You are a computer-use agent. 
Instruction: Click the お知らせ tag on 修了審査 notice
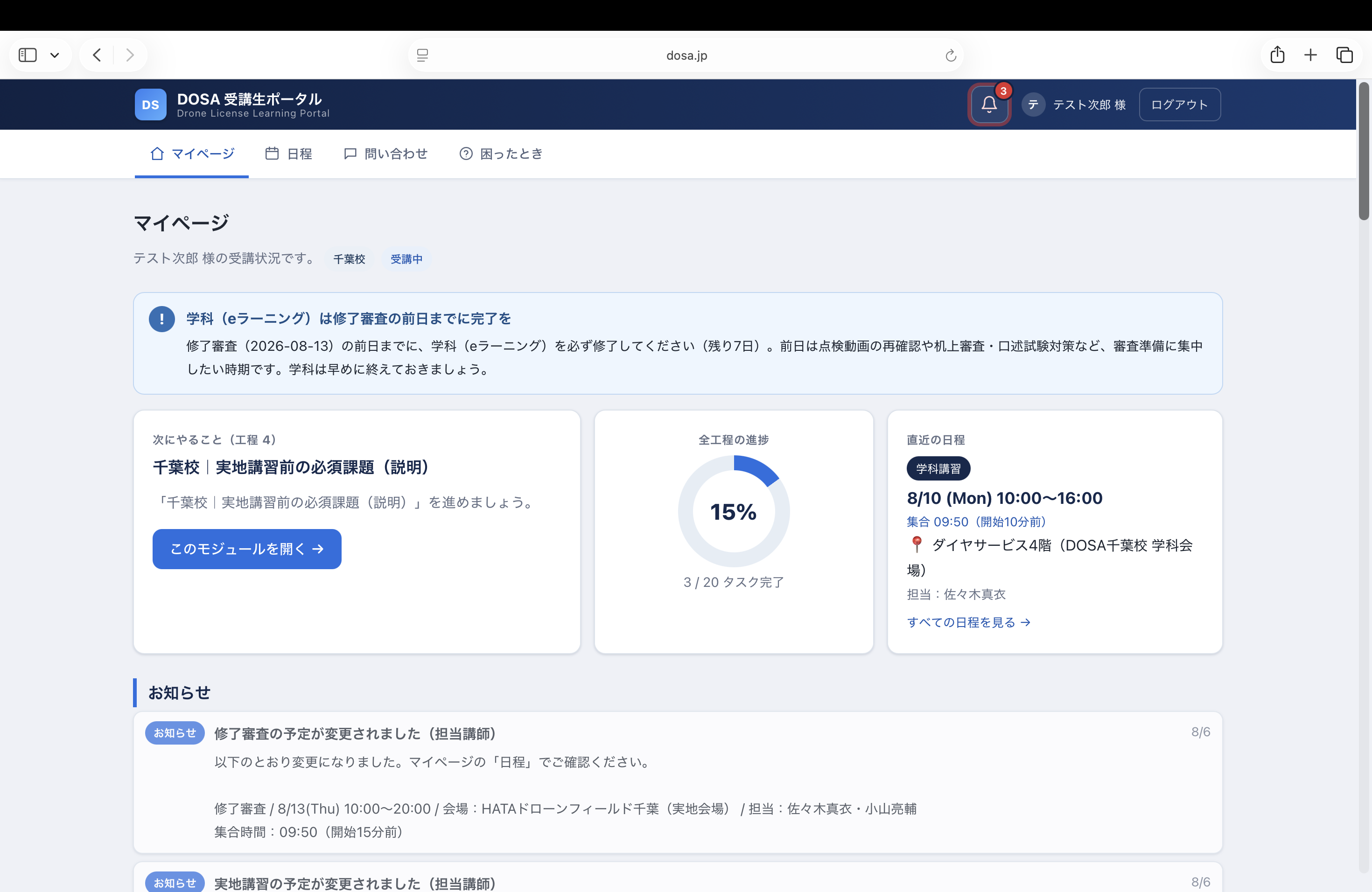175,733
